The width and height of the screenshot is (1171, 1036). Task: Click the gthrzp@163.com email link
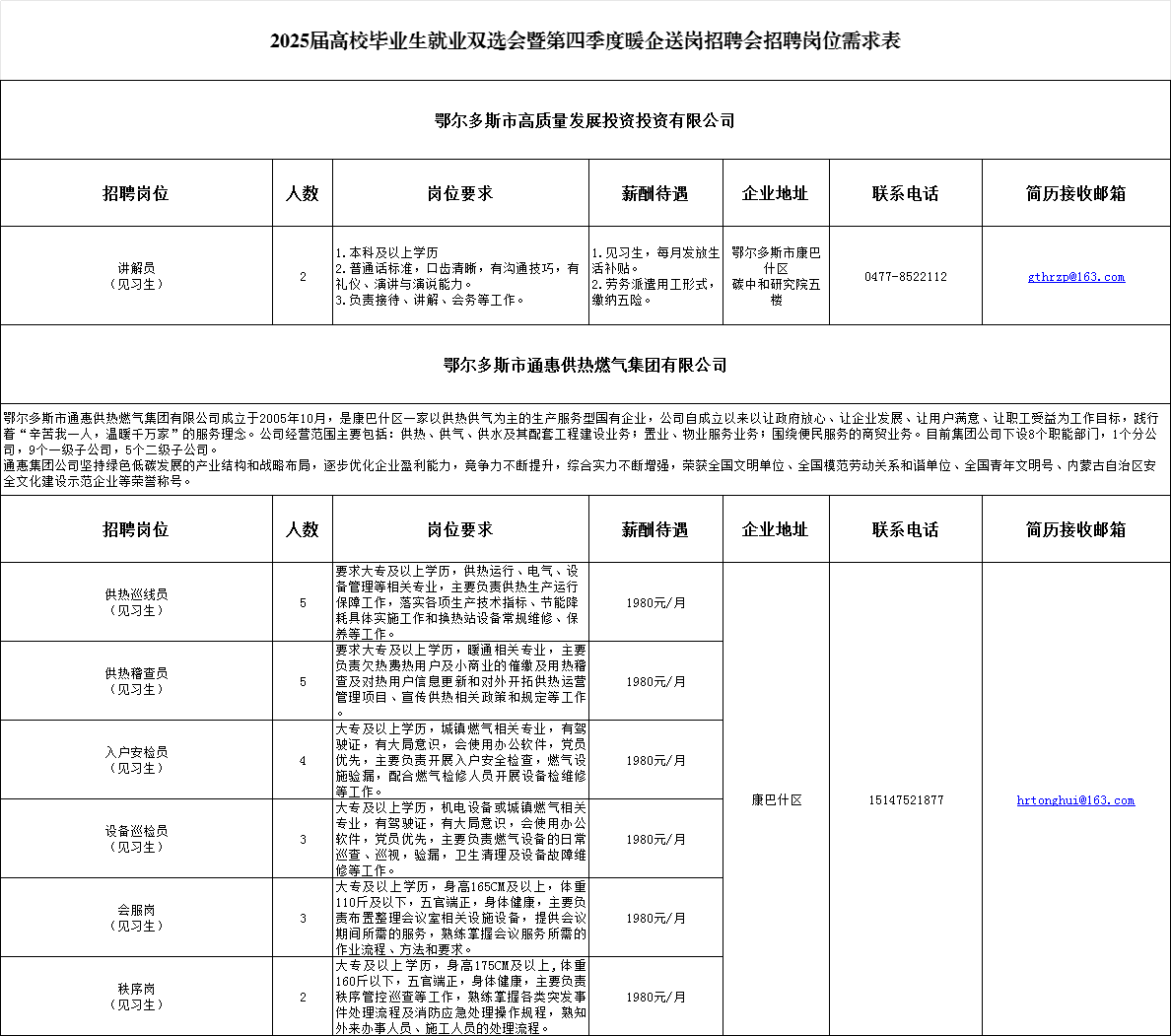point(1075,277)
